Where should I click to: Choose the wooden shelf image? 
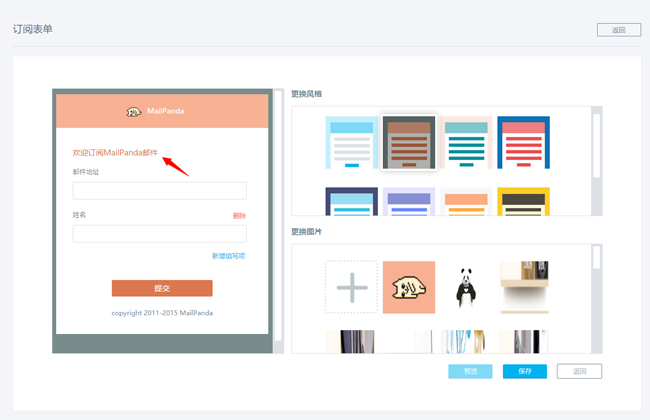pos(524,287)
